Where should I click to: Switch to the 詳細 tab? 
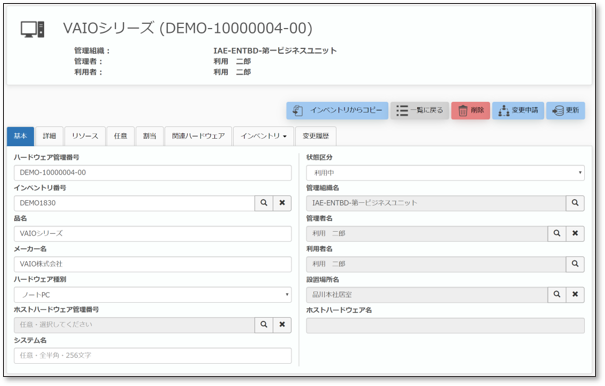point(49,136)
